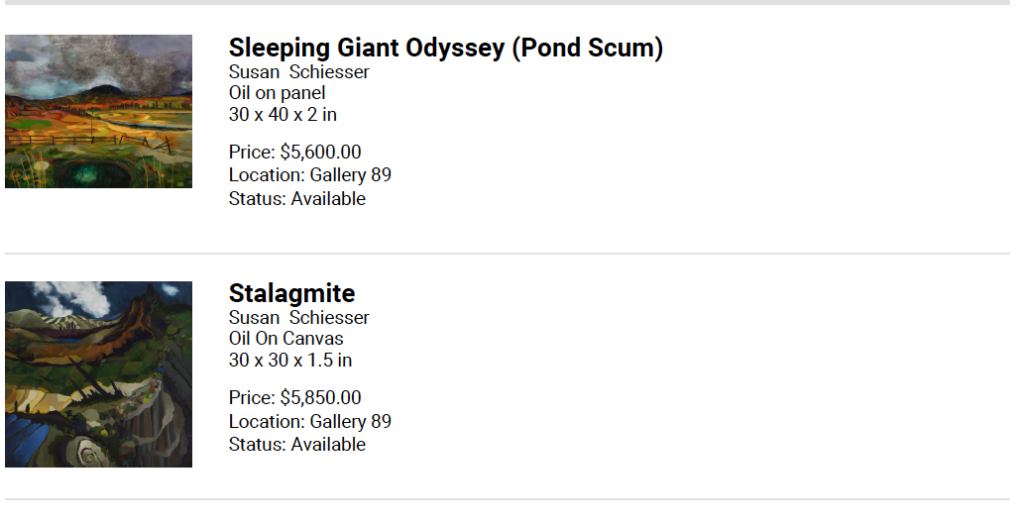The width and height of the screenshot is (1024, 524).
Task: Open Sleeping Giant Odyssey painting thumbnail
Action: coord(99,112)
